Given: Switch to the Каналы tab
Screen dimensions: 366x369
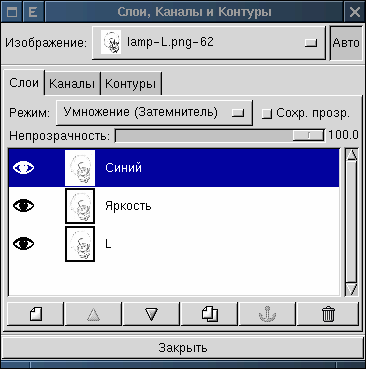Looking at the screenshot, I should (x=72, y=84).
